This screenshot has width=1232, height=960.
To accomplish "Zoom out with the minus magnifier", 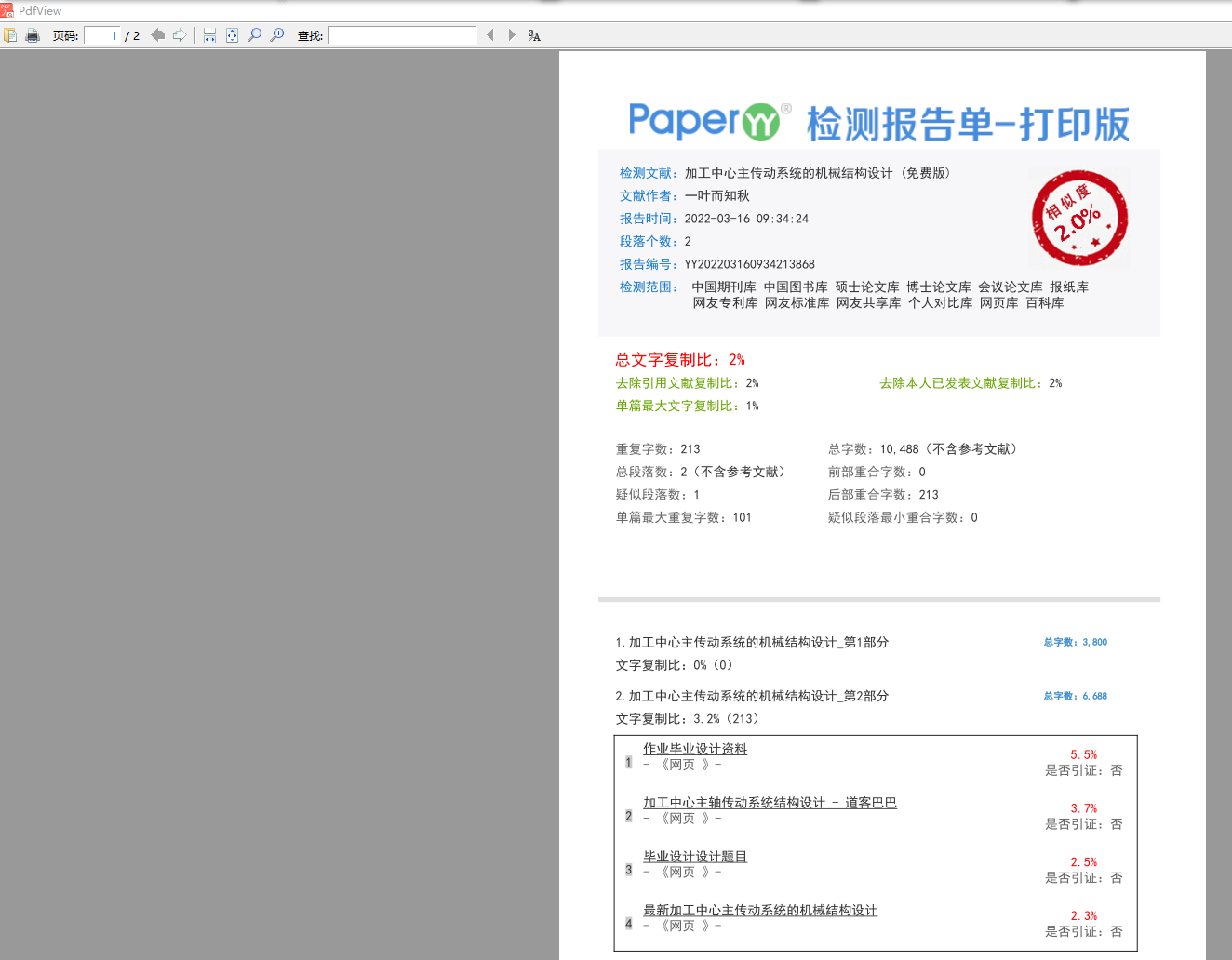I will tap(254, 35).
